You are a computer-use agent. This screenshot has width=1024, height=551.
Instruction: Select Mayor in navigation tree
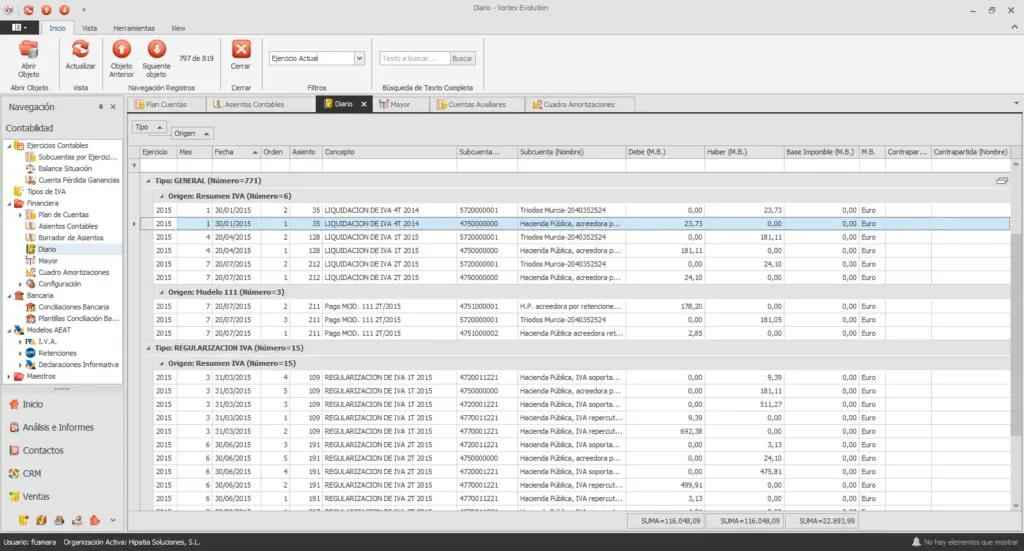click(48, 260)
